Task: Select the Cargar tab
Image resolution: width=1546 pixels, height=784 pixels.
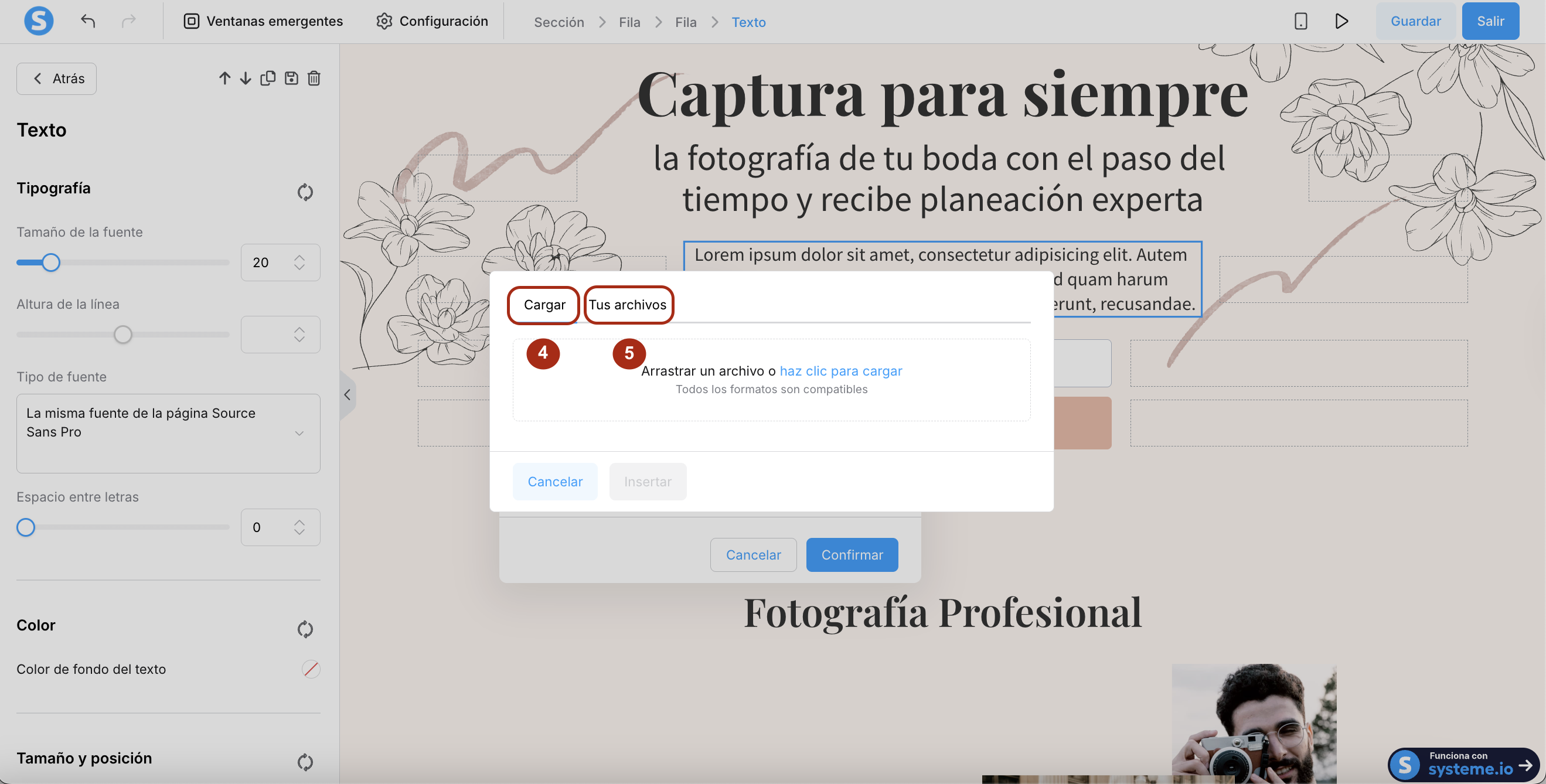Action: coord(544,305)
